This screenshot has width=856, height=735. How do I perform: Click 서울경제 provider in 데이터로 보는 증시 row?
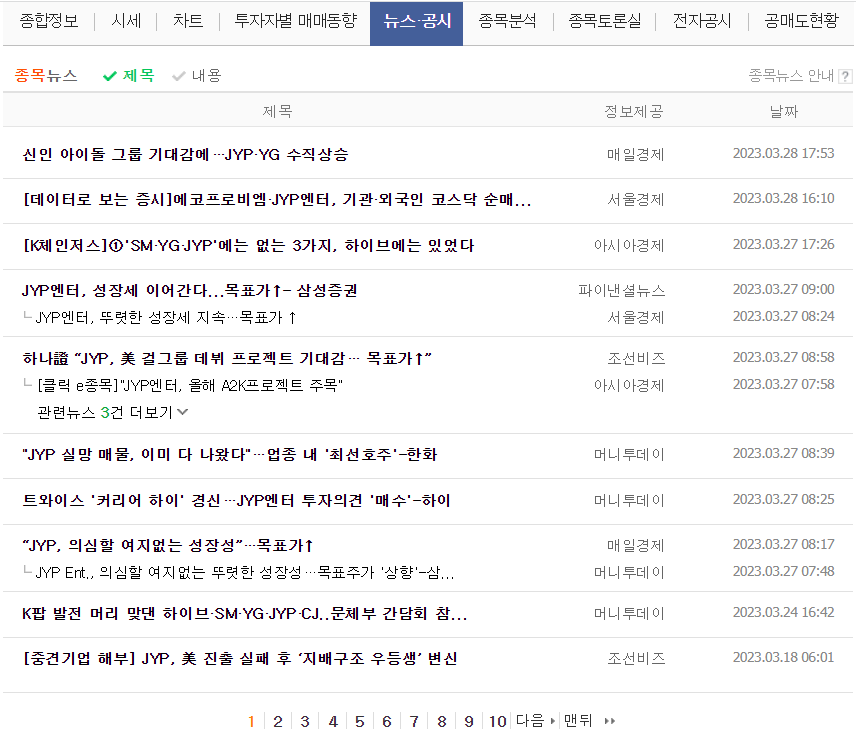coord(636,200)
